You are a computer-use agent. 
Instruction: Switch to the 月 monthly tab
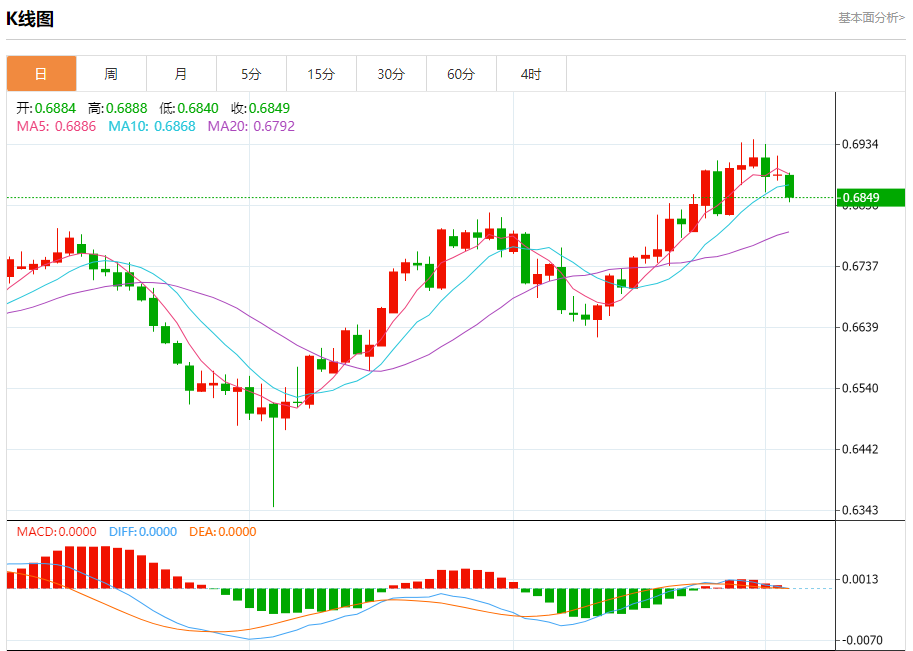[x=181, y=74]
